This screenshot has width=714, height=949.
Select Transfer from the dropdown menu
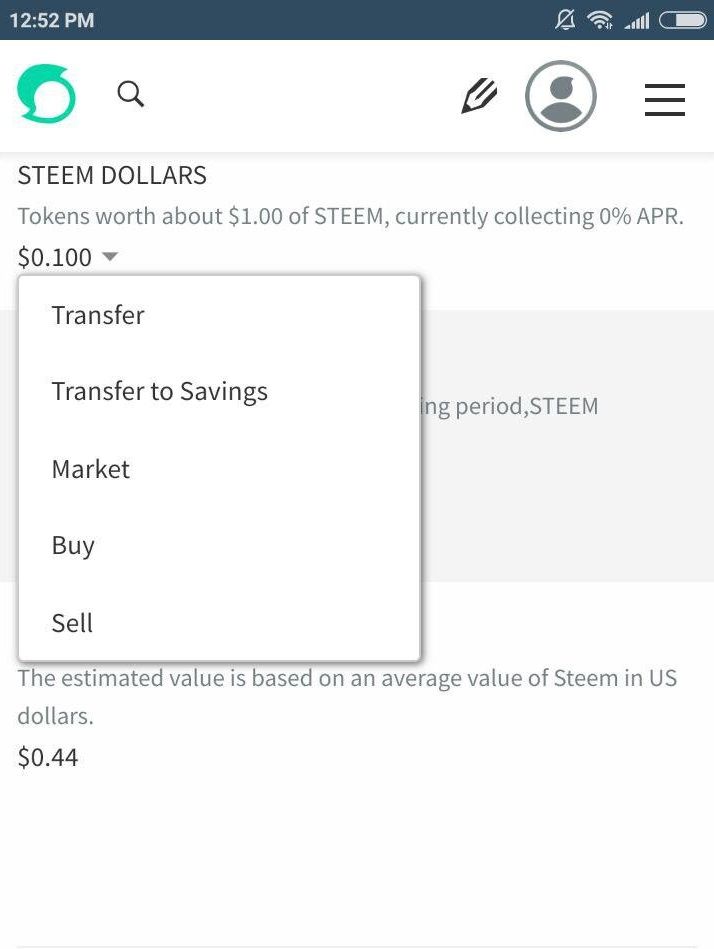coord(98,315)
